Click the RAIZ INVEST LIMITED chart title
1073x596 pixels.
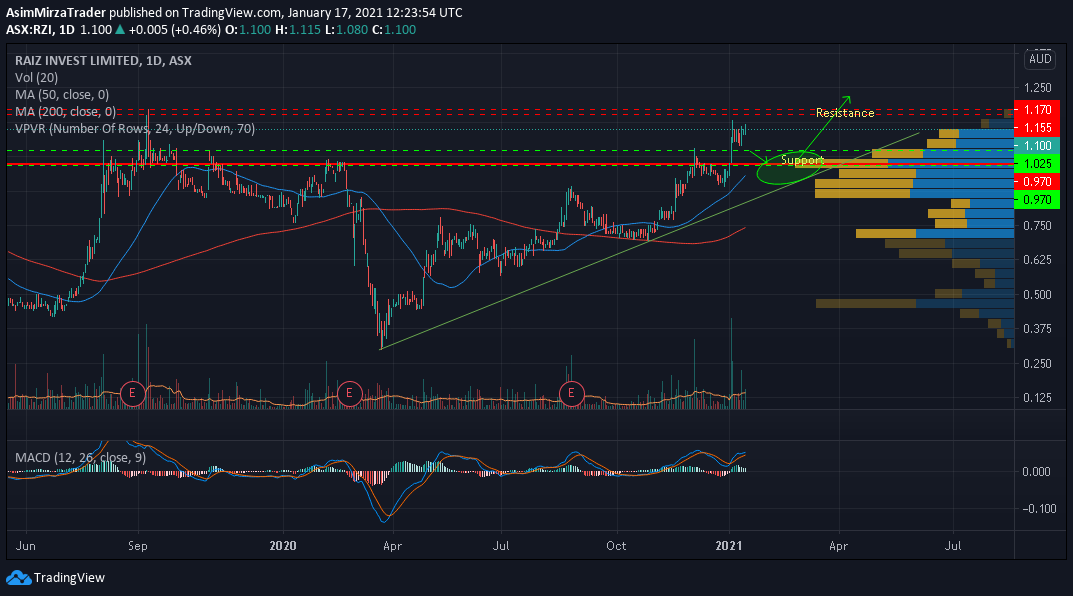point(103,60)
